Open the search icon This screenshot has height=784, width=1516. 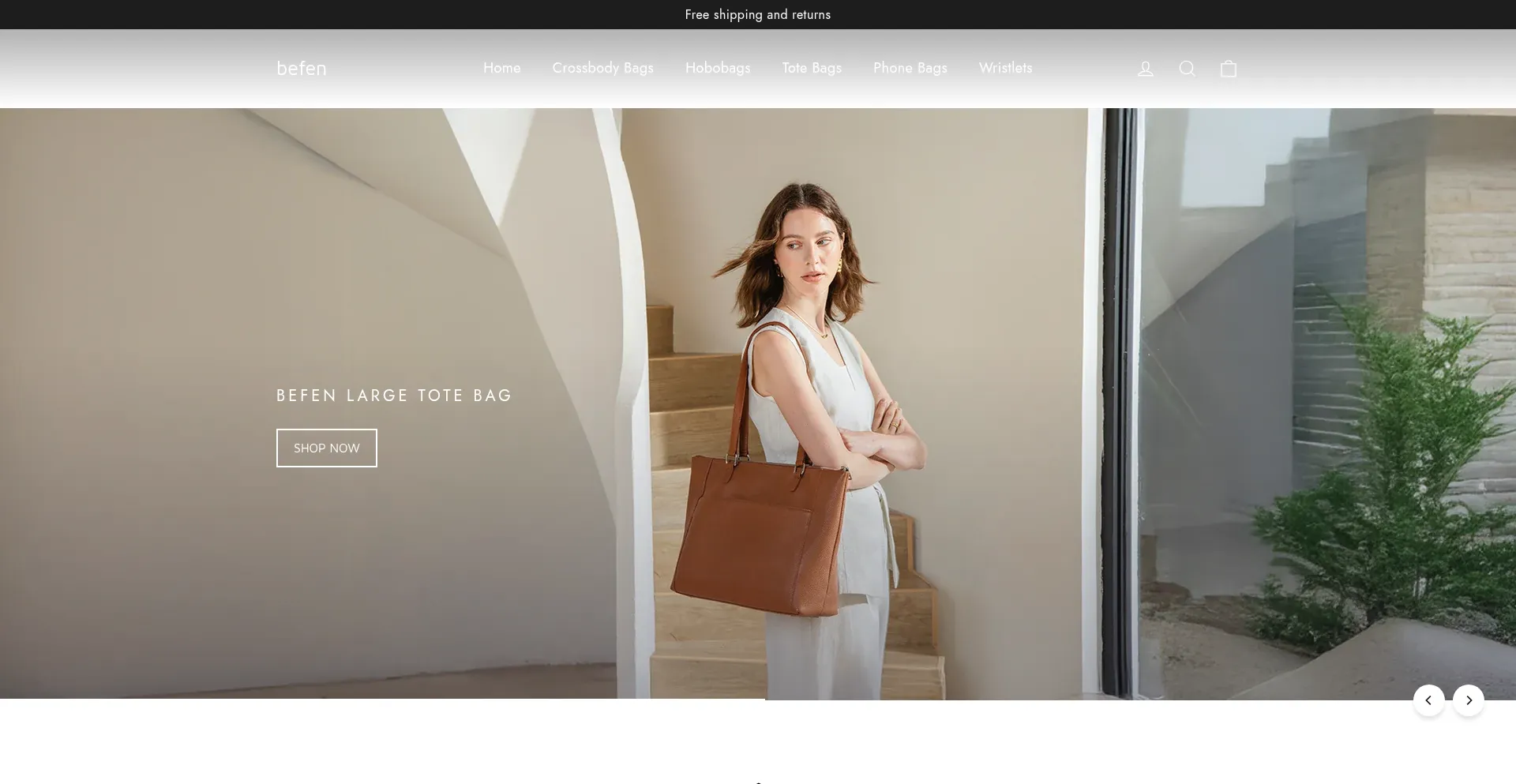click(x=1187, y=69)
